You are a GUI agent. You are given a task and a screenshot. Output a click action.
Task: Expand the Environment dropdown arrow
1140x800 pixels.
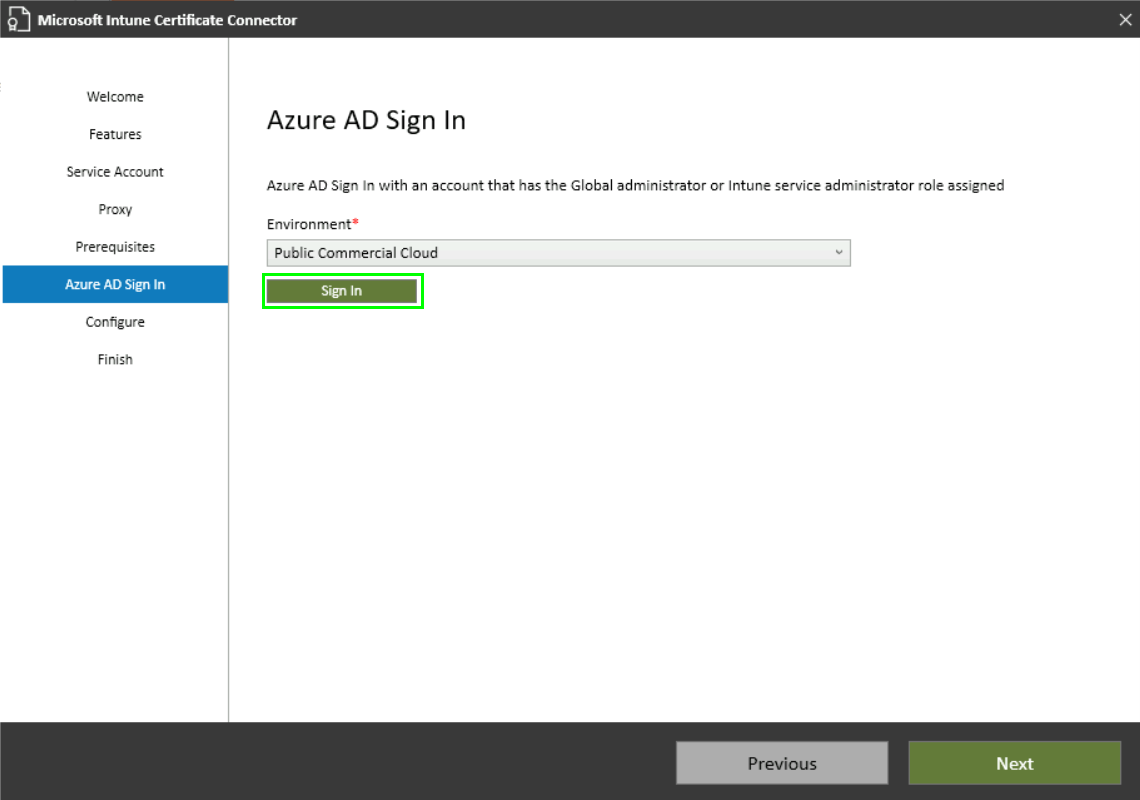coord(839,253)
